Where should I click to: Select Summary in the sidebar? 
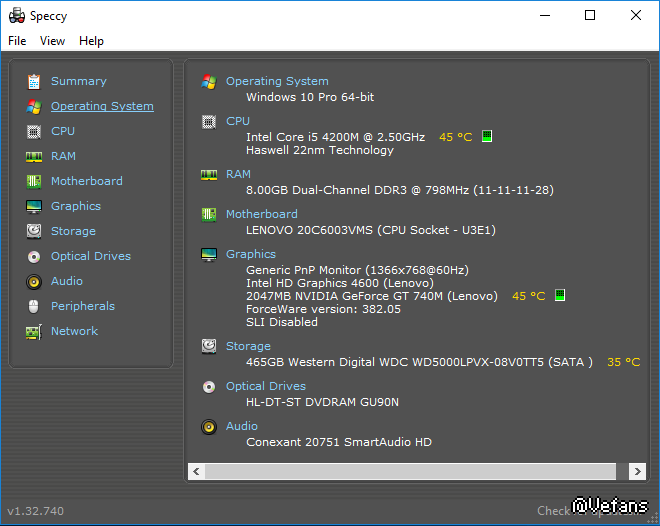(79, 81)
